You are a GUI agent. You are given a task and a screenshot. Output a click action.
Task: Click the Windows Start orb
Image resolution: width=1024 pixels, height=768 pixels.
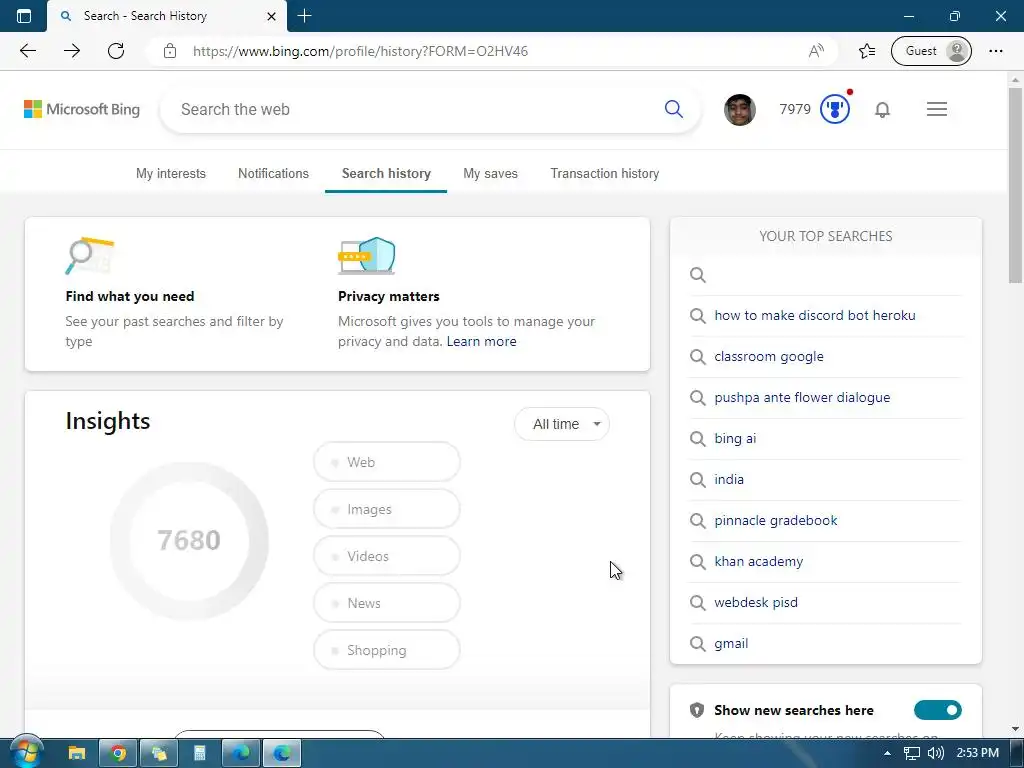(x=26, y=752)
